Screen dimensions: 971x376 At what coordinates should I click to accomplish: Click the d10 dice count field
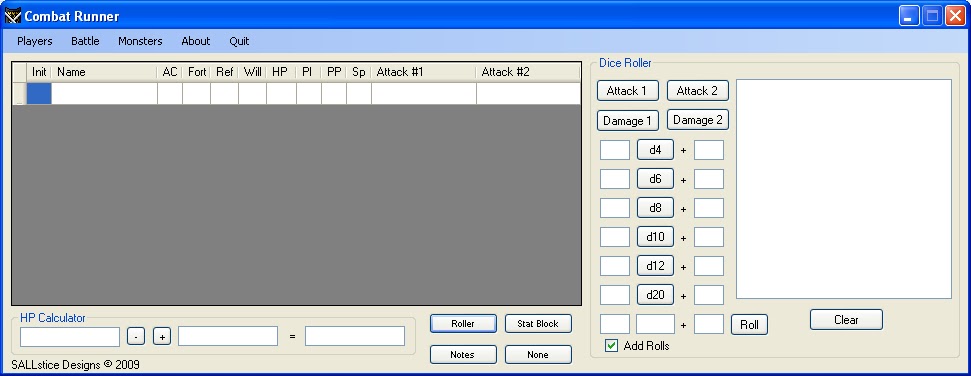tap(615, 237)
